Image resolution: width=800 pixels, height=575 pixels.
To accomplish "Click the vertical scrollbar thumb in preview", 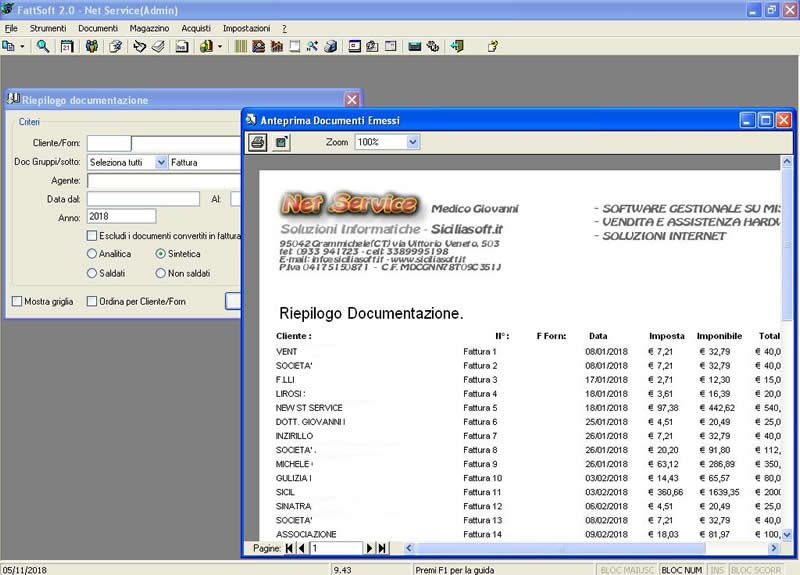I will pyautogui.click(x=787, y=244).
